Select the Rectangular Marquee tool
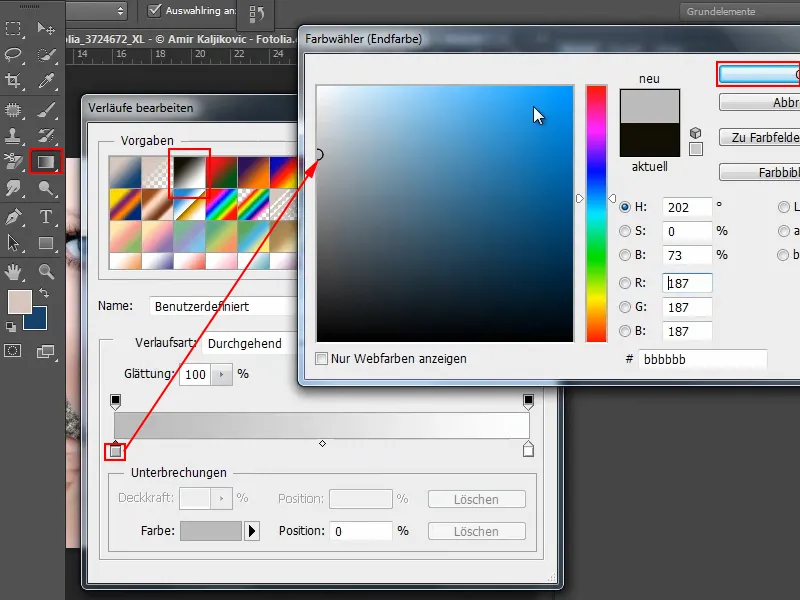This screenshot has height=600, width=800. (13, 28)
